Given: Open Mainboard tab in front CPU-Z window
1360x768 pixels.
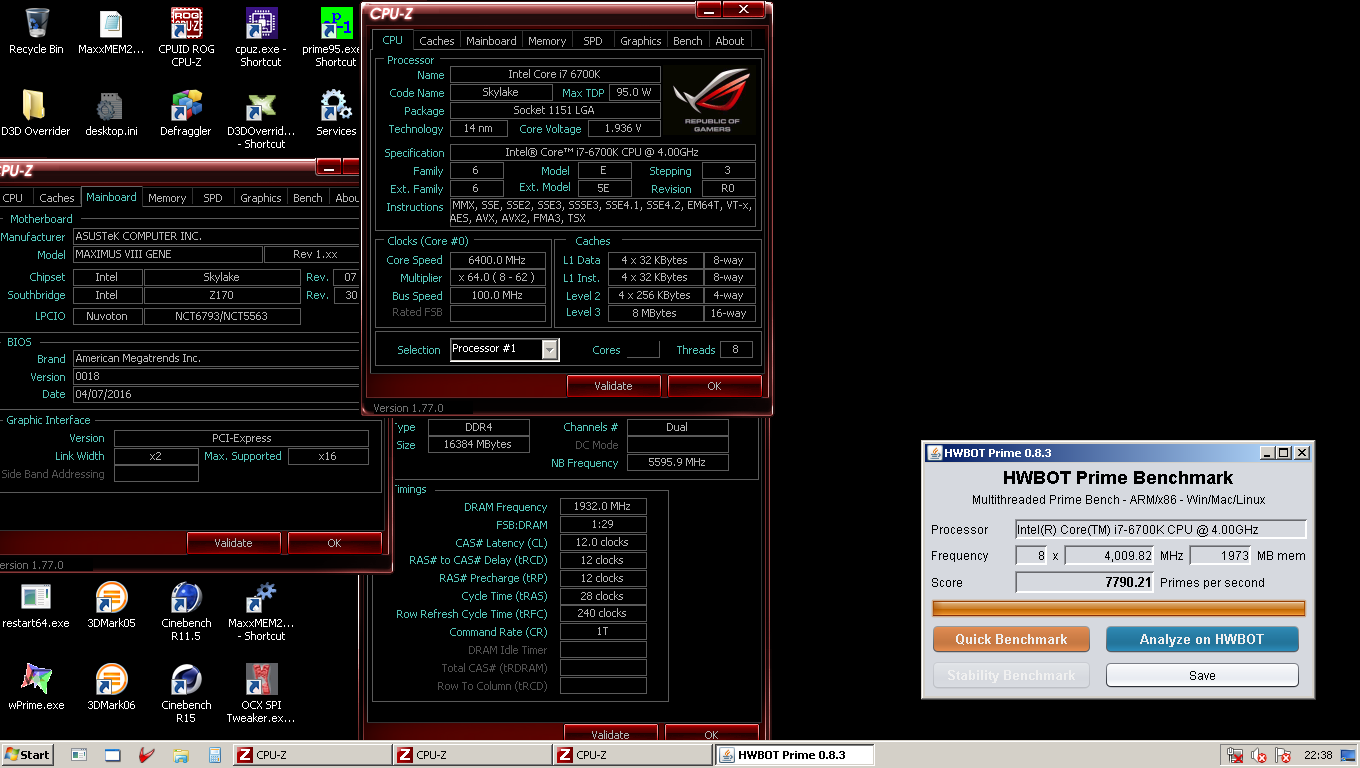Looking at the screenshot, I should point(492,41).
